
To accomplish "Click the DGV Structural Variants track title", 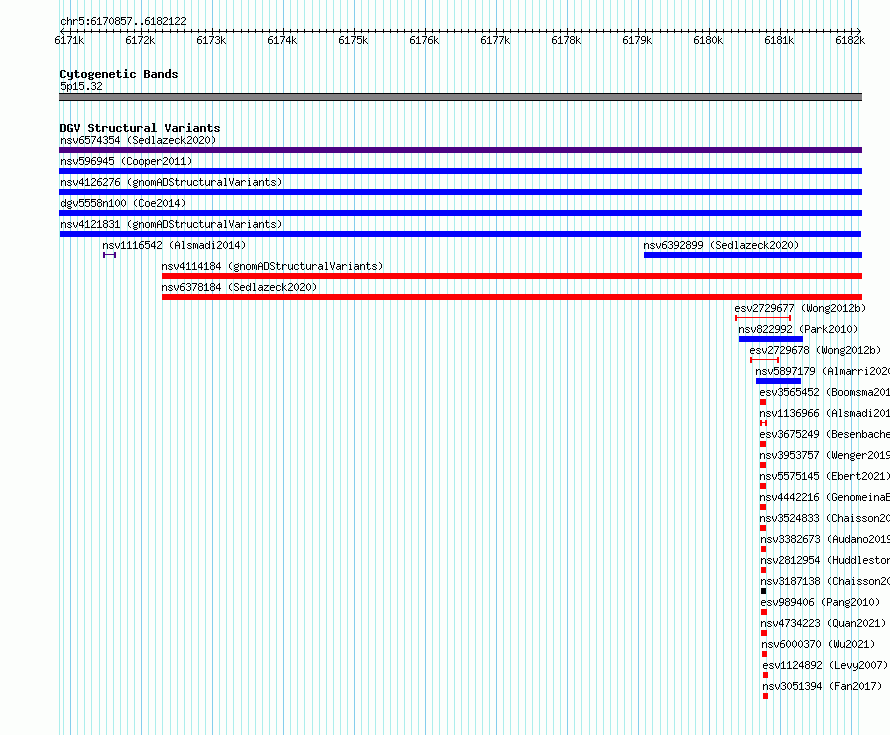I will (x=140, y=128).
